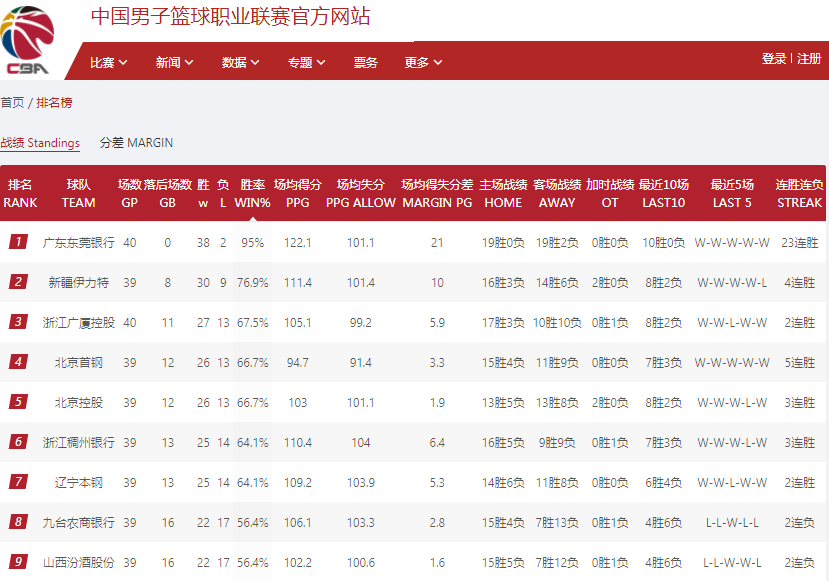Sort by the 胜率 WIN% column header
This screenshot has width=829, height=581.
coord(253,193)
